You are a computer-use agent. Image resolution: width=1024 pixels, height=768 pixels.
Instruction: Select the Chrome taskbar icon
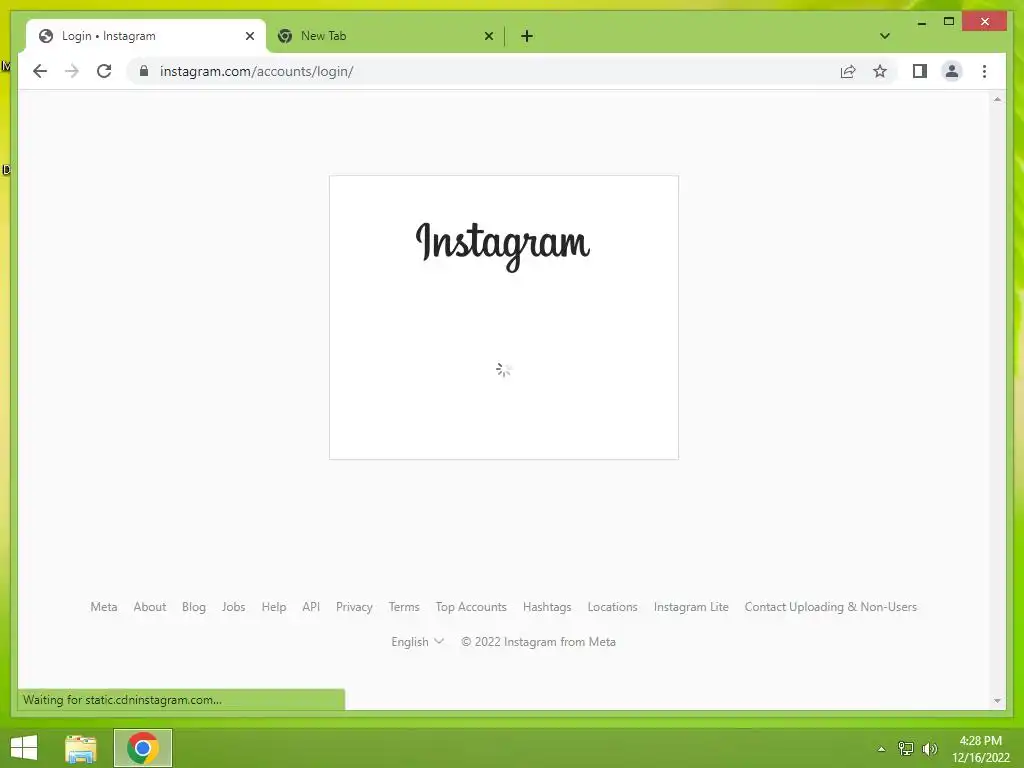143,748
